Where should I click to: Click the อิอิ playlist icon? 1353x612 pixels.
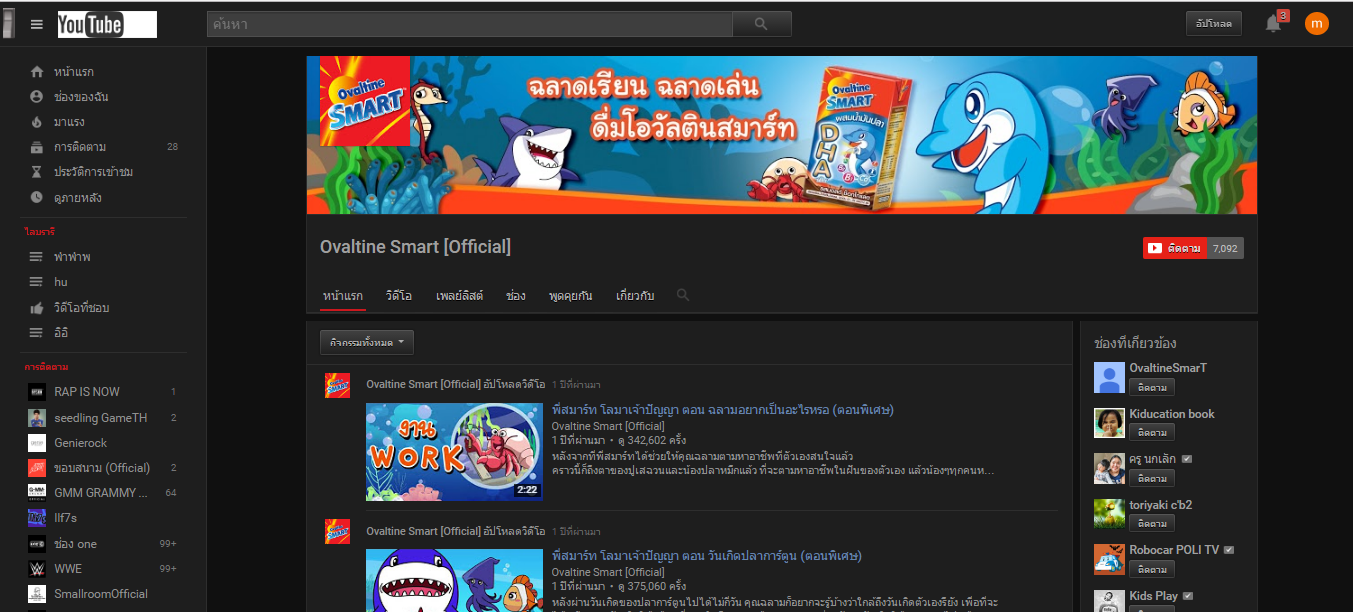point(37,333)
